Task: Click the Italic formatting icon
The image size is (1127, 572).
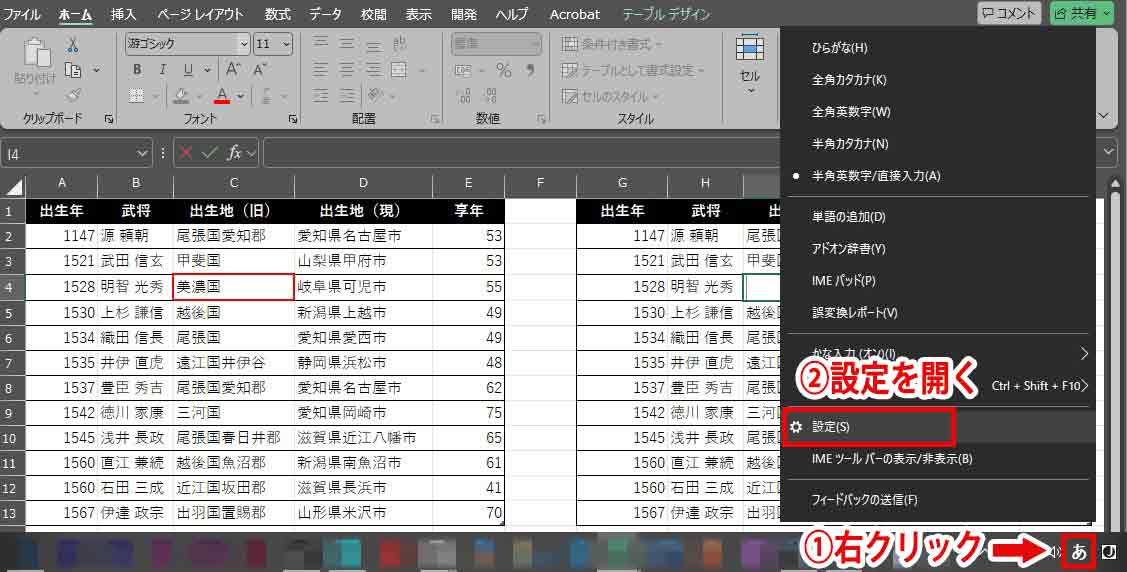Action: coord(162,70)
